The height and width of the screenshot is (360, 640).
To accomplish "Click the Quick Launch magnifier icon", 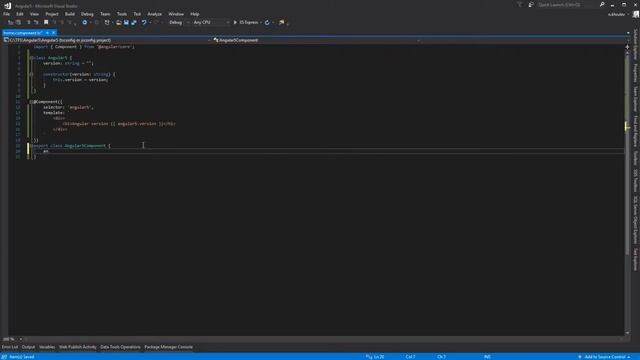I will pyautogui.click(x=602, y=4).
